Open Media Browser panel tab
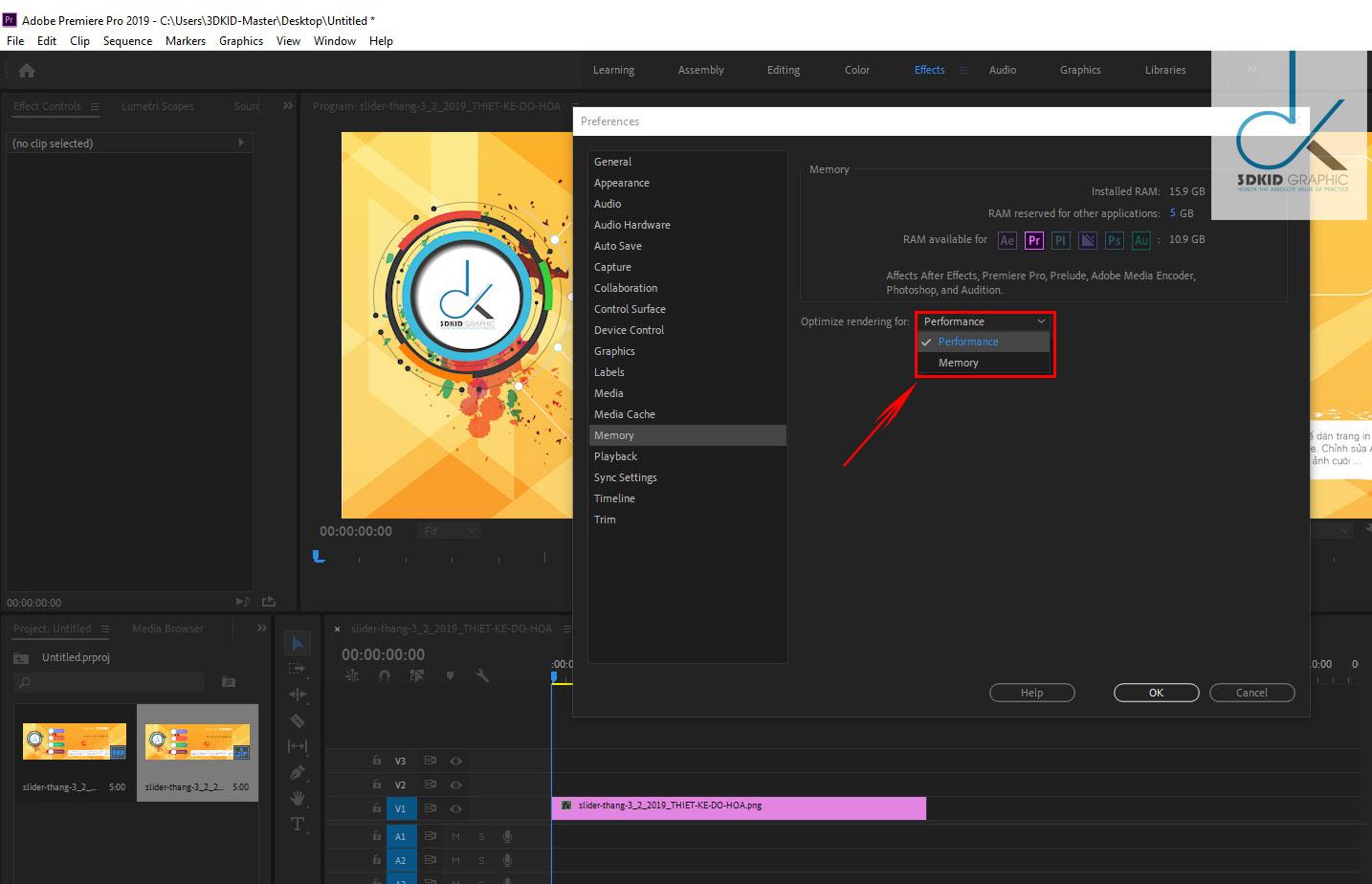The width and height of the screenshot is (1372, 884). tap(168, 629)
